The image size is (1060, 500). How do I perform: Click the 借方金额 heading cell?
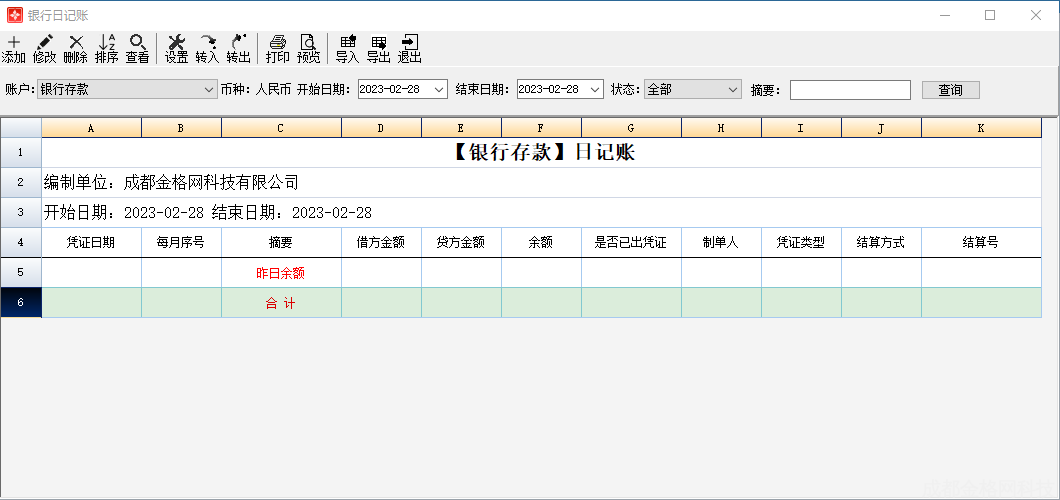(381, 243)
